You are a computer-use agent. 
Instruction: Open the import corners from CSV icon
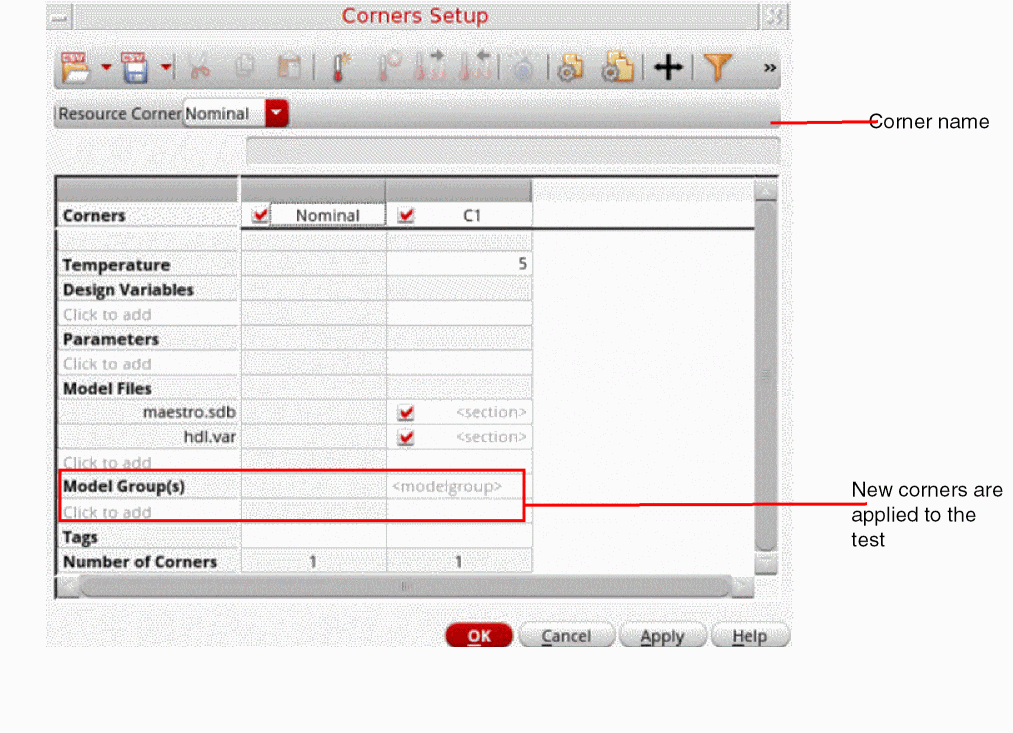(x=75, y=67)
